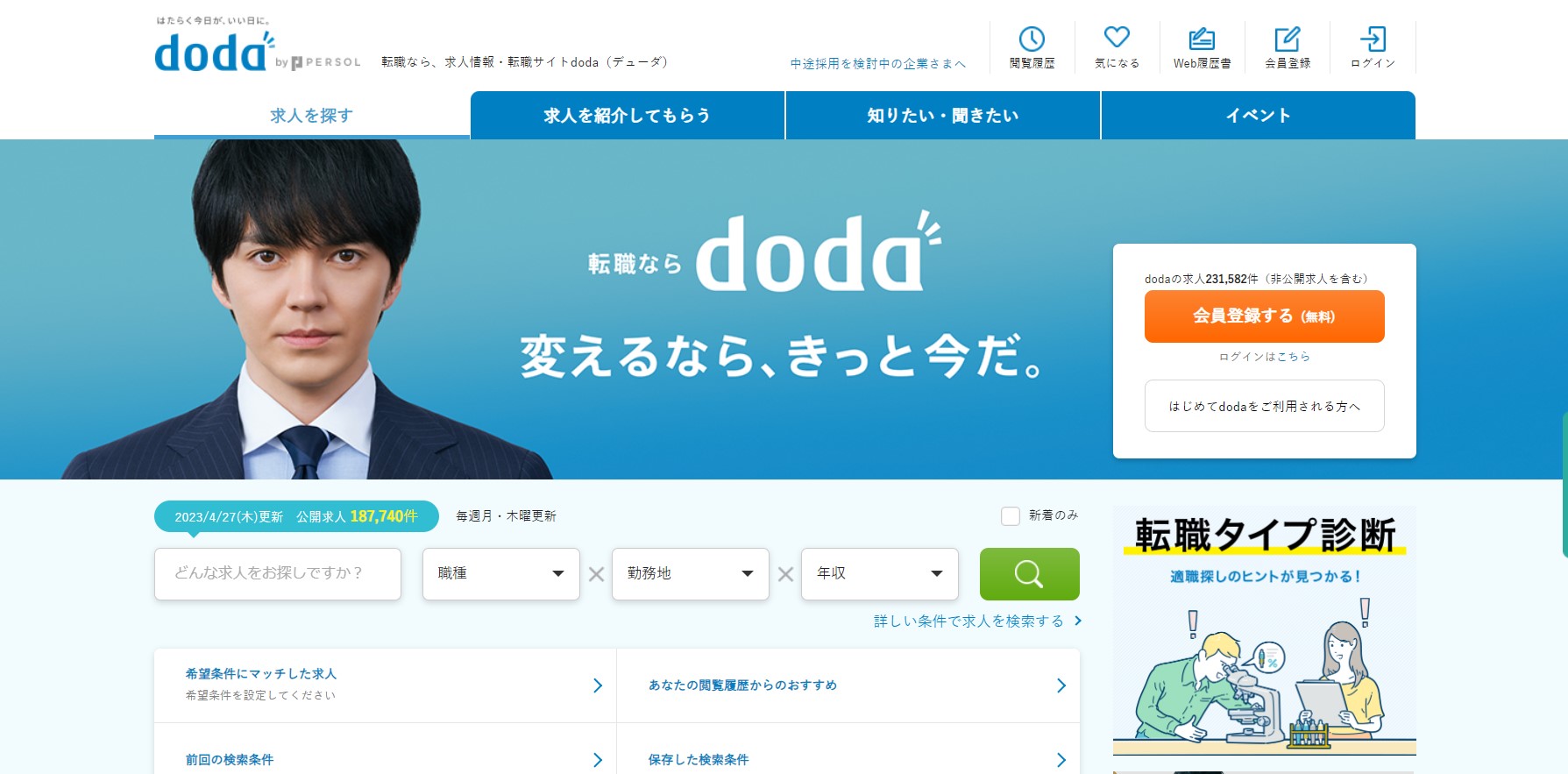Select the 求人を紹介してもらう tab

point(628,116)
